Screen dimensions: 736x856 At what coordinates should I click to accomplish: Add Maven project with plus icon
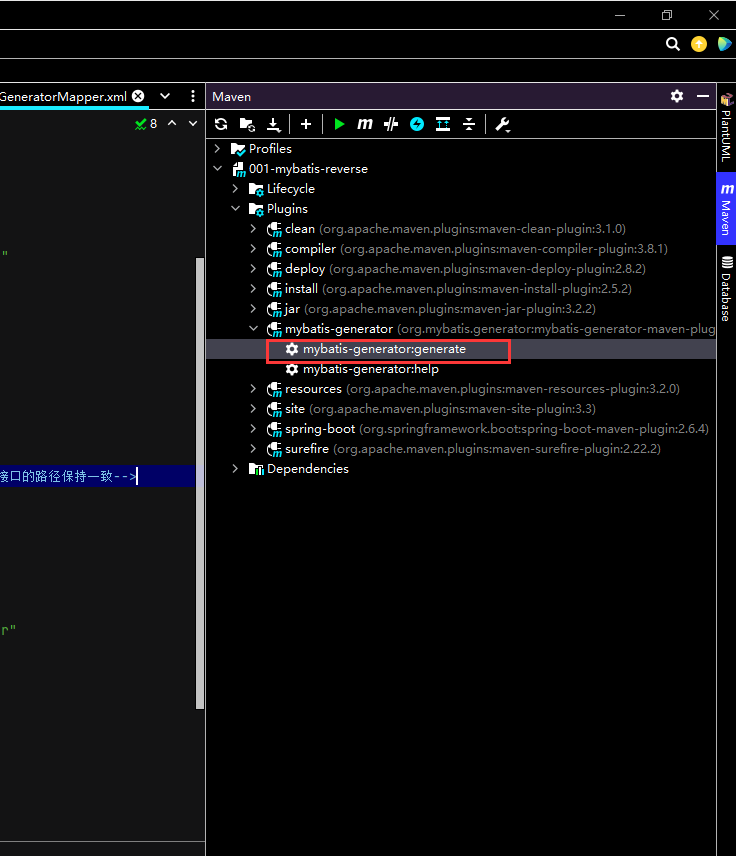[306, 124]
